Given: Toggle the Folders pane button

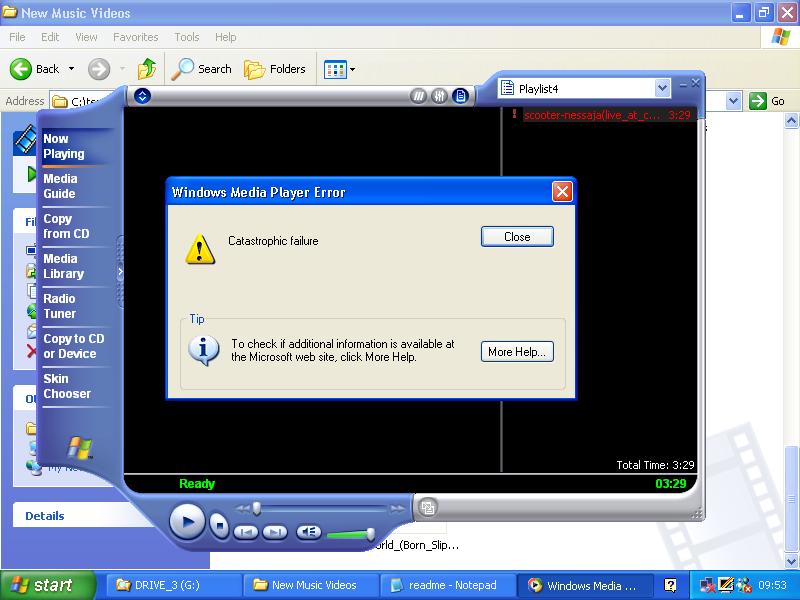Looking at the screenshot, I should [x=275, y=69].
